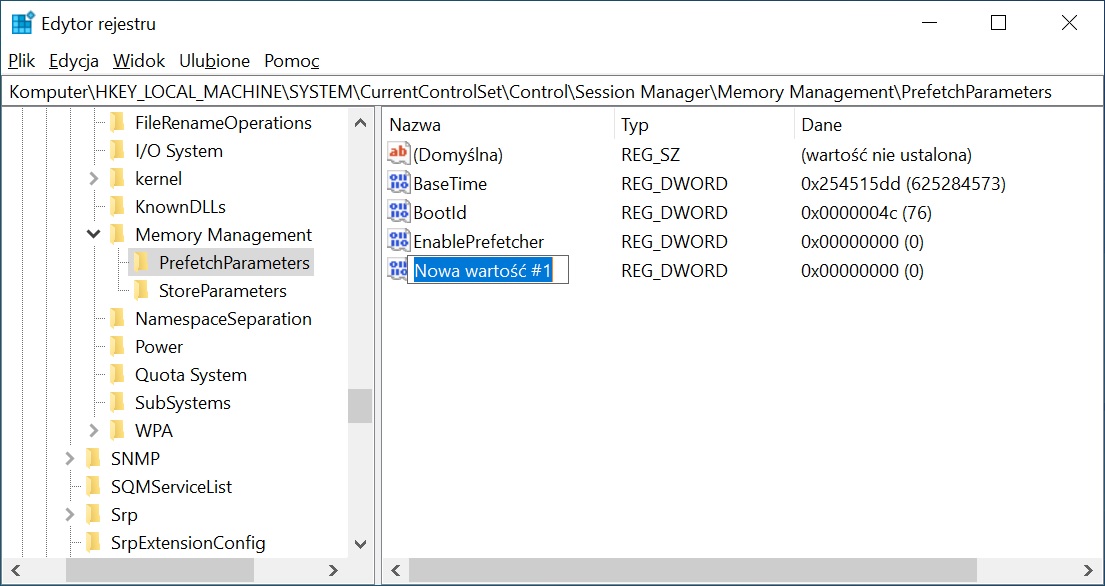Collapse the Memory Management tree node

(93, 235)
